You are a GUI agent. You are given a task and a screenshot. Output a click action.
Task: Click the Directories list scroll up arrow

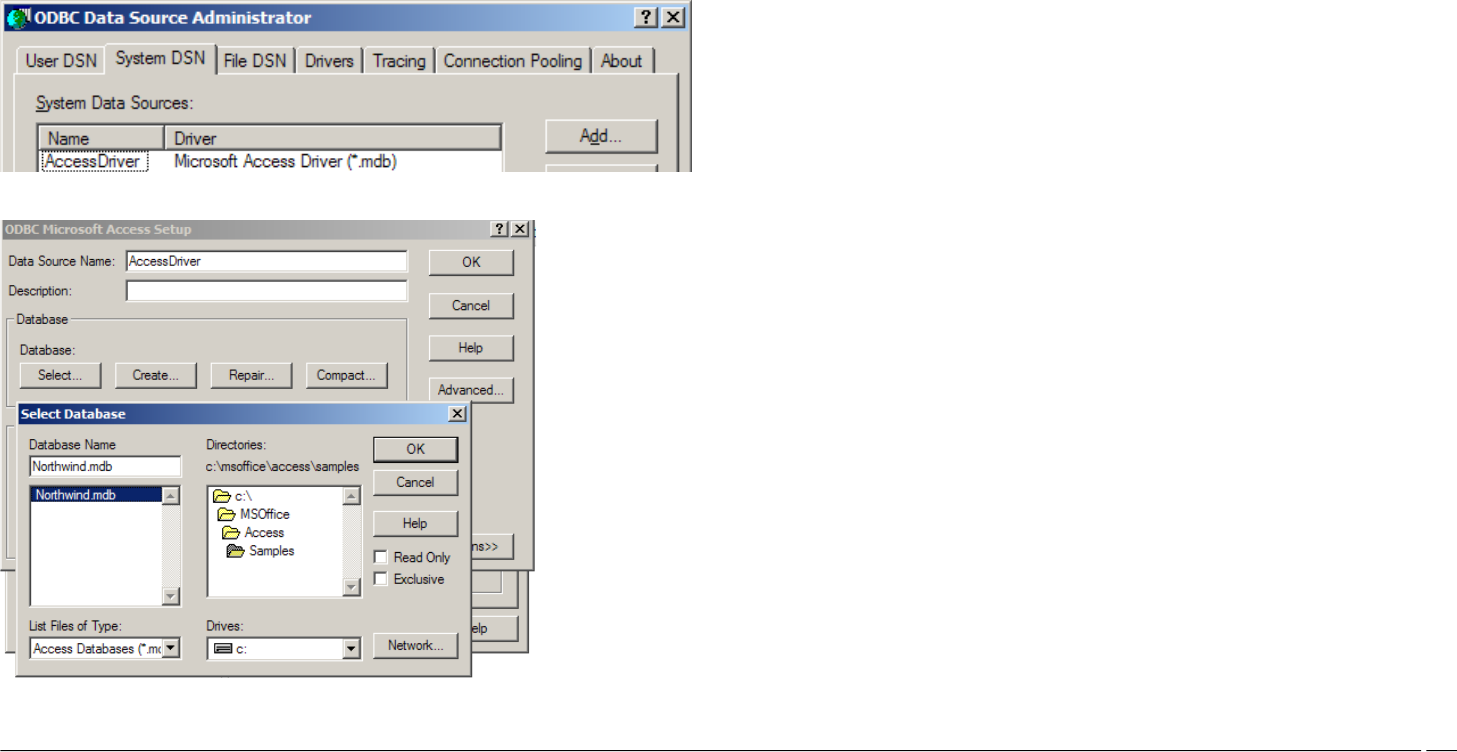351,496
